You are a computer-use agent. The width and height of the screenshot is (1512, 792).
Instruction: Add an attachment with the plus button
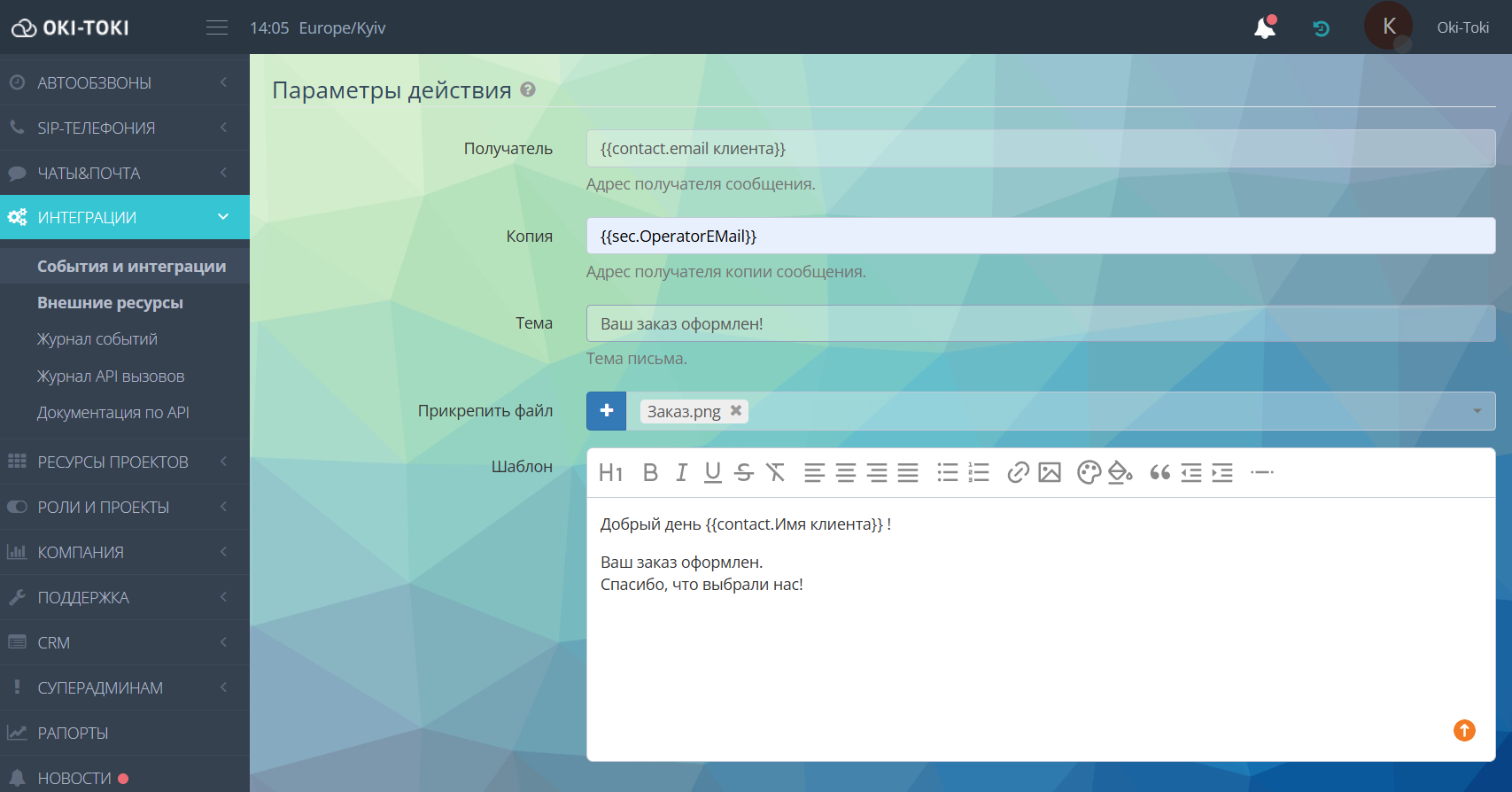[x=607, y=411]
